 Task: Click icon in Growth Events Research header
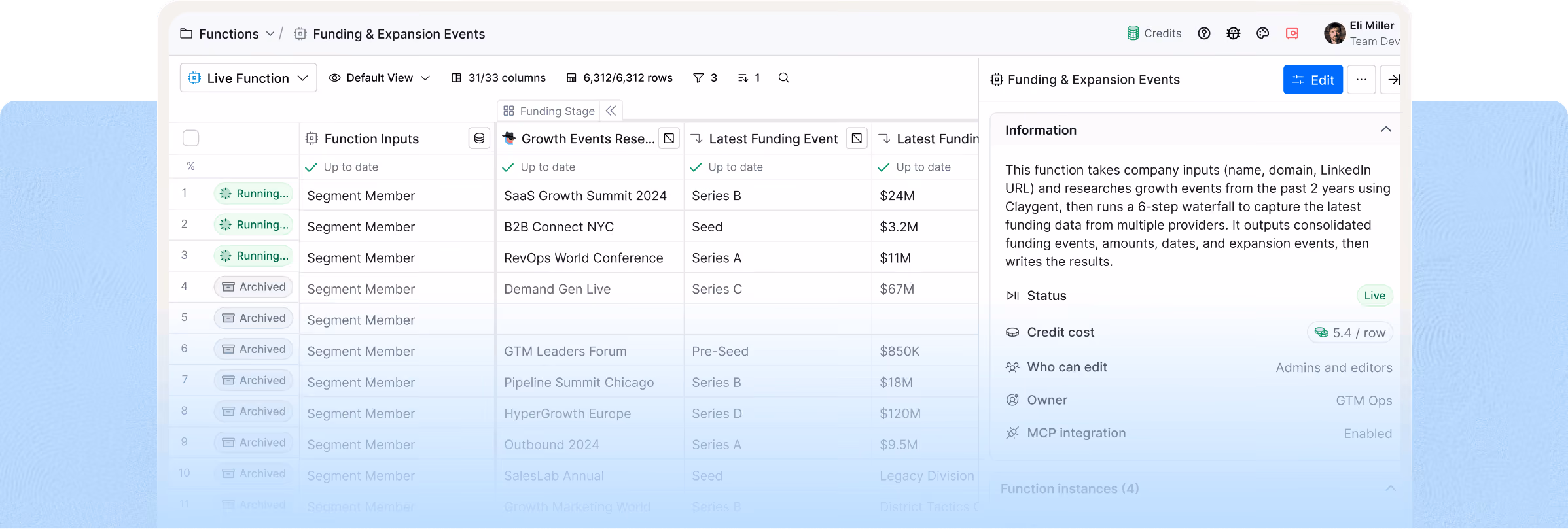(x=669, y=138)
